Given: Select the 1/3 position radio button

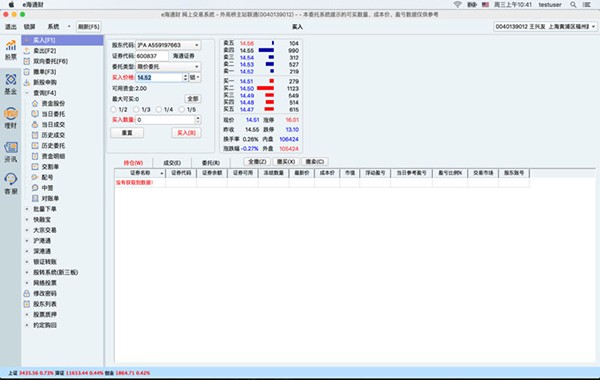Looking at the screenshot, I should pyautogui.click(x=136, y=109).
